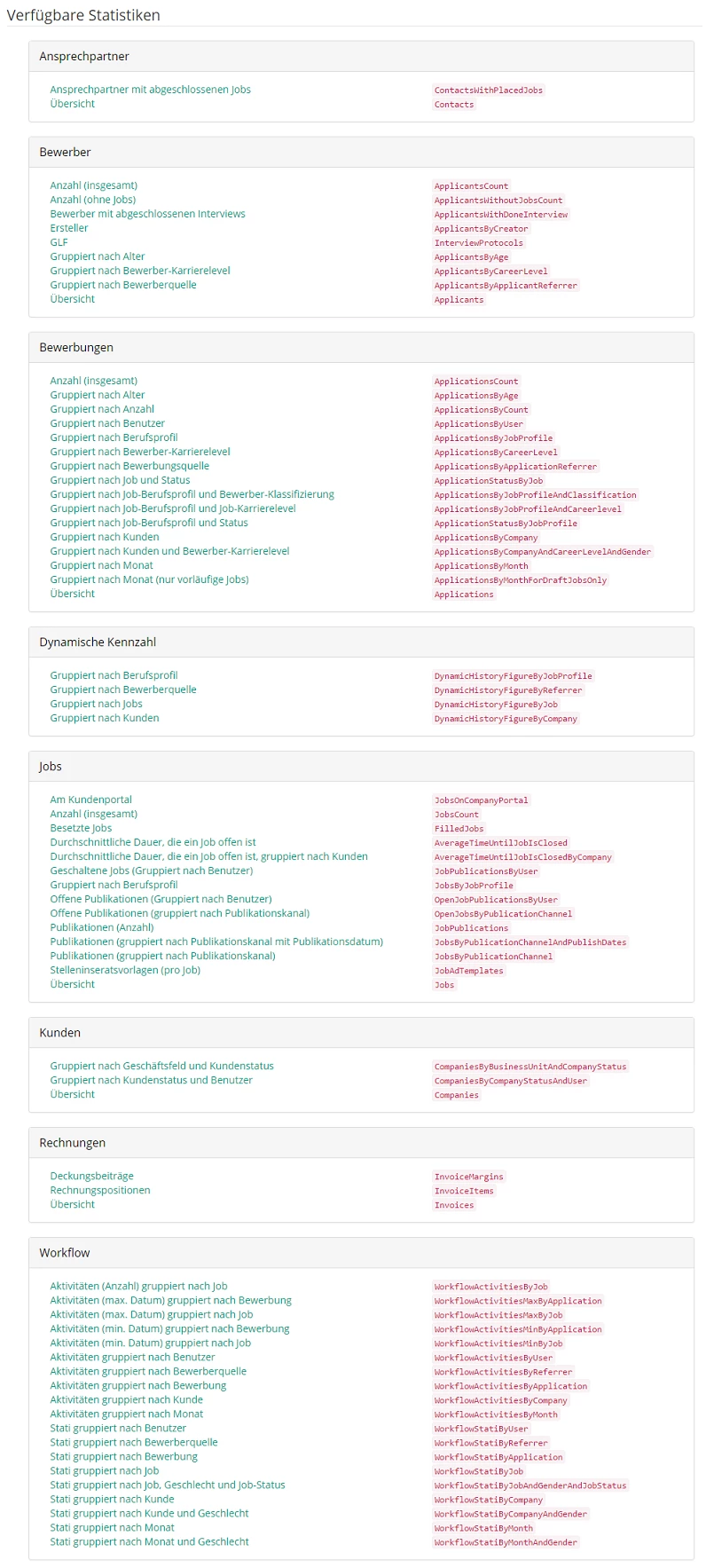Click the GLF statistic link
Image resolution: width=706 pixels, height=1568 pixels.
click(59, 242)
